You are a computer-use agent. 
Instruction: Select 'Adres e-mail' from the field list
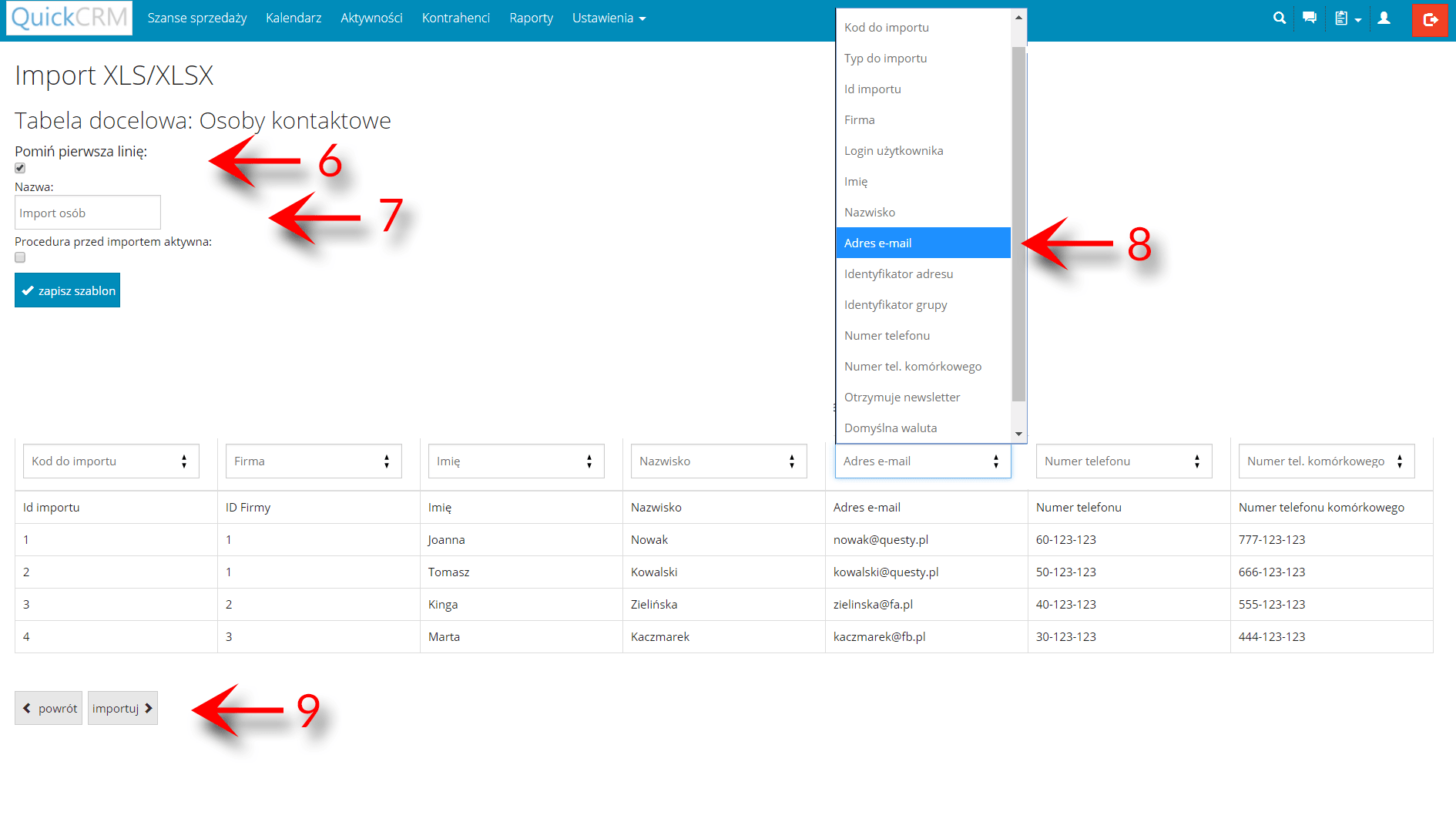click(923, 242)
